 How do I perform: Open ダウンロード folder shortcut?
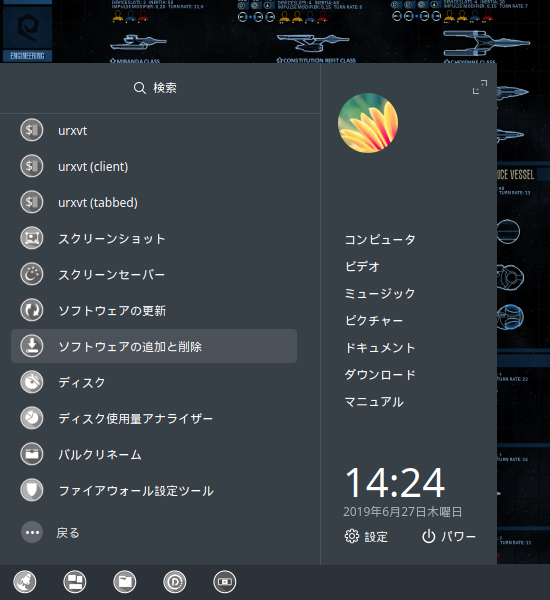pyautogui.click(x=380, y=375)
